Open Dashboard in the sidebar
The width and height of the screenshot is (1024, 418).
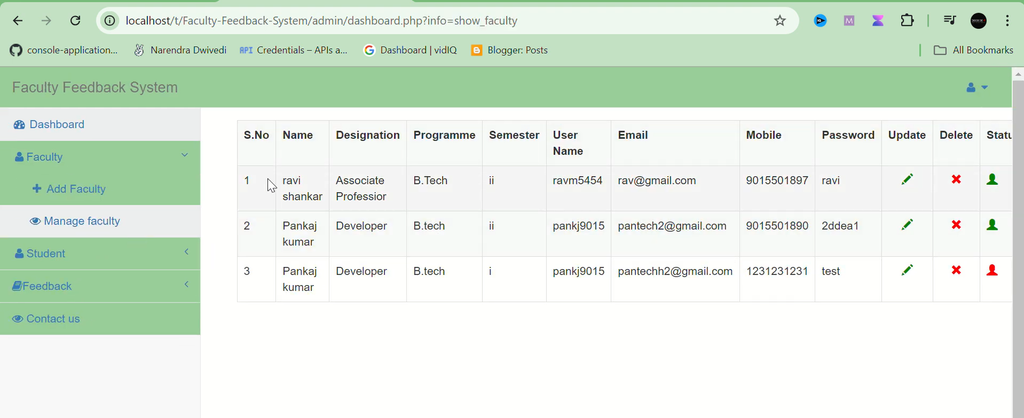click(x=100, y=124)
